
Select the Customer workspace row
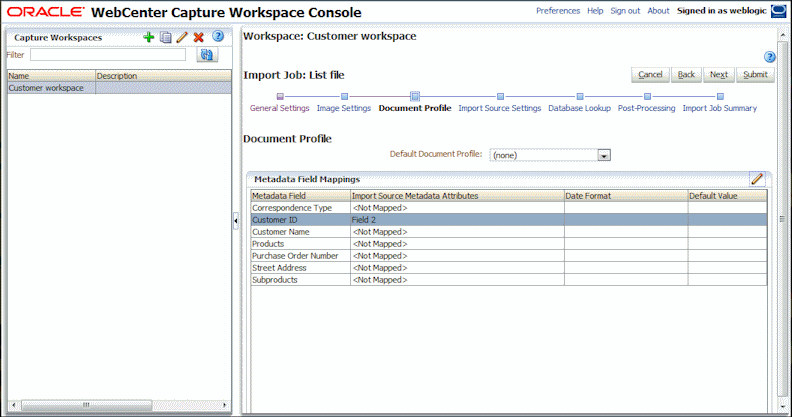(119, 88)
